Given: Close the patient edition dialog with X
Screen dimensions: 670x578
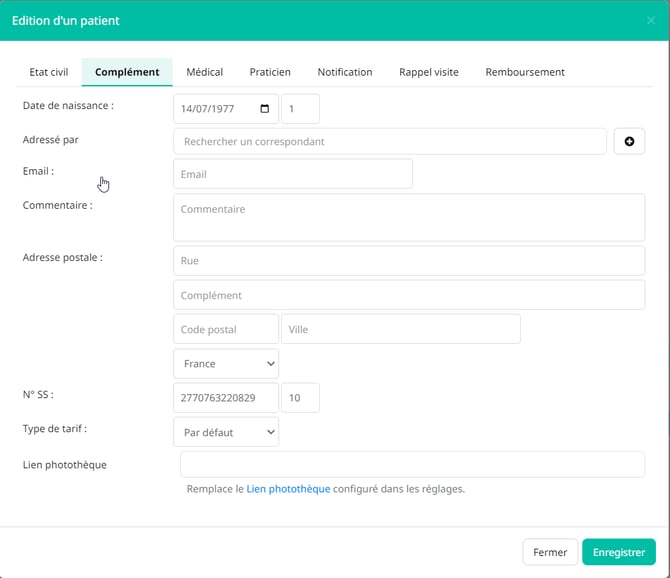Looking at the screenshot, I should click(x=651, y=20).
